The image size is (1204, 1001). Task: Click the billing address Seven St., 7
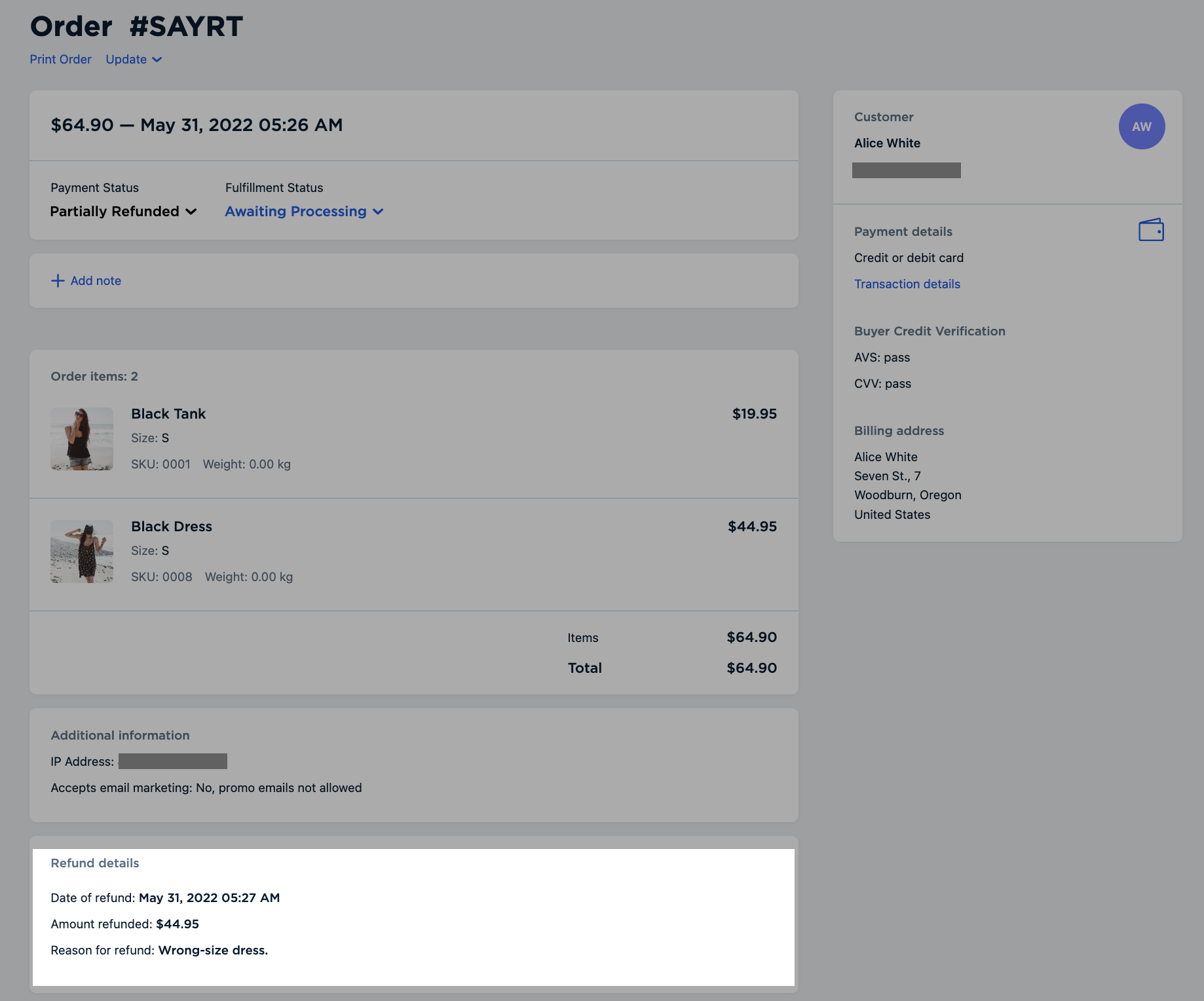887,476
